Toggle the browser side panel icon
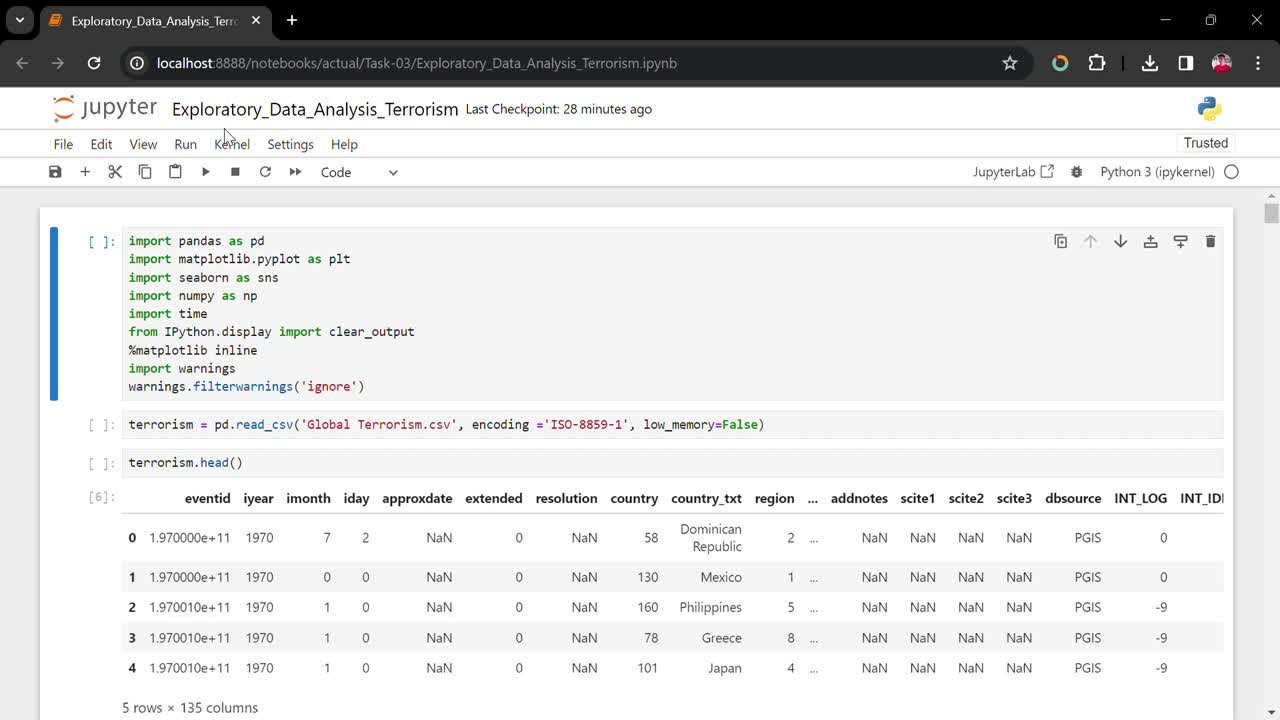This screenshot has width=1280, height=720. click(x=1186, y=63)
